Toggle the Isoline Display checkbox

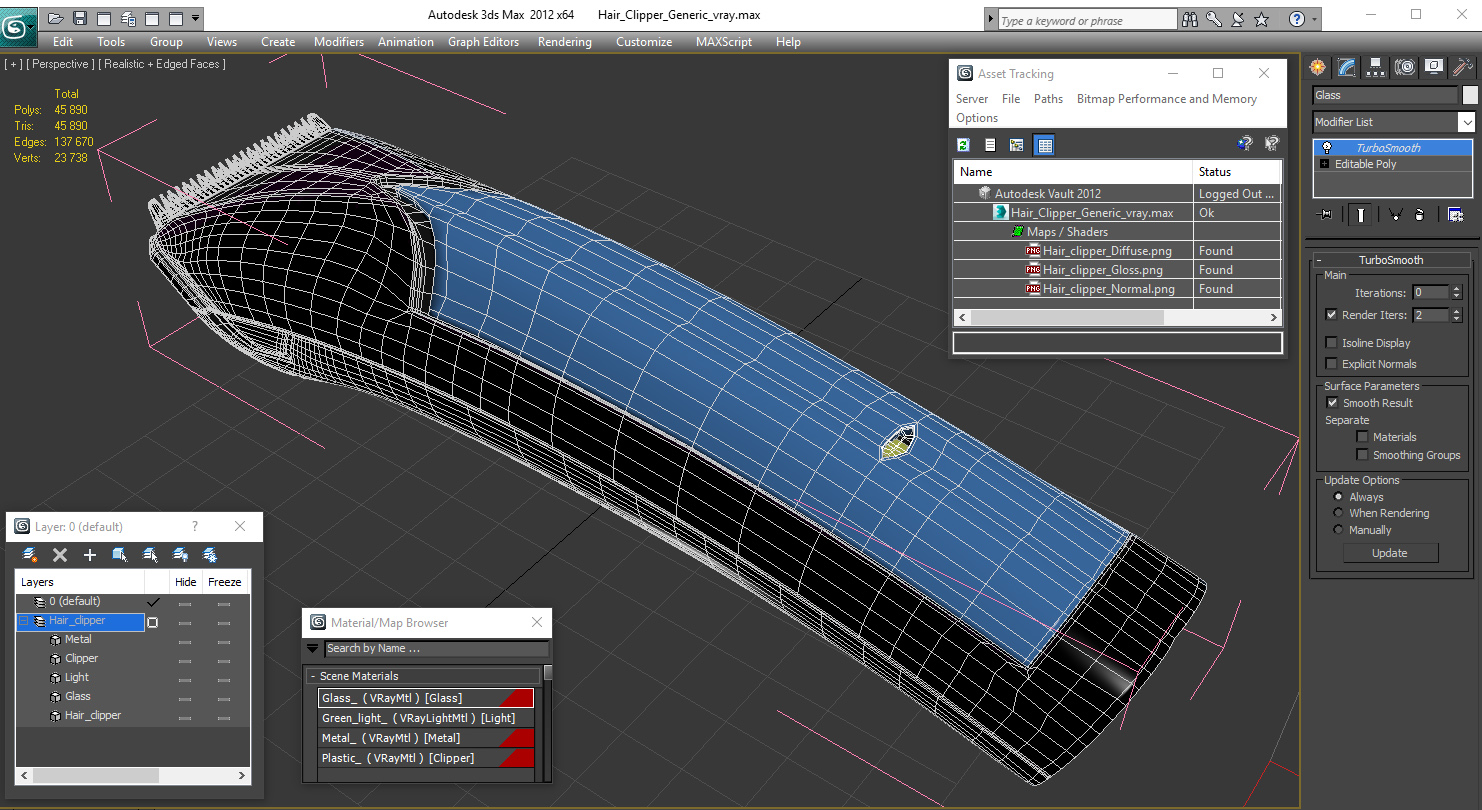click(1331, 343)
